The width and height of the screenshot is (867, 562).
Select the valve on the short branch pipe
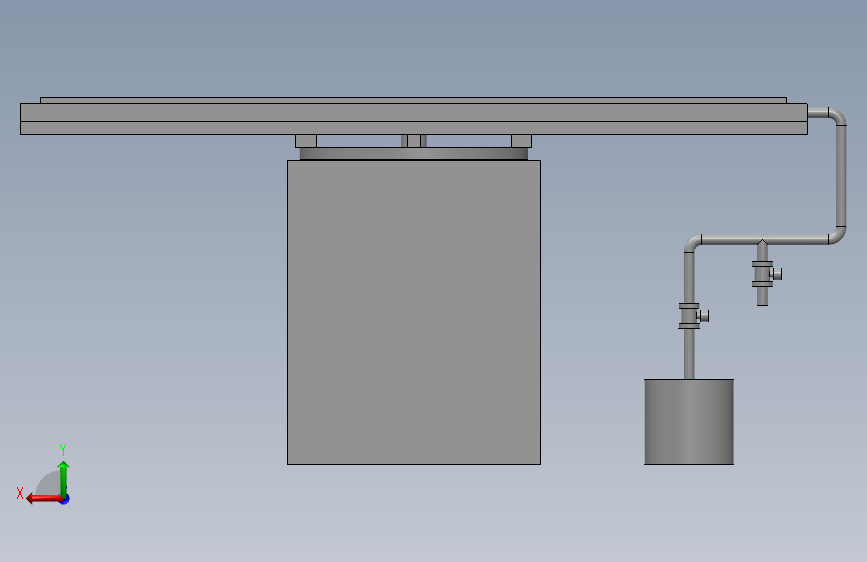coord(765,274)
